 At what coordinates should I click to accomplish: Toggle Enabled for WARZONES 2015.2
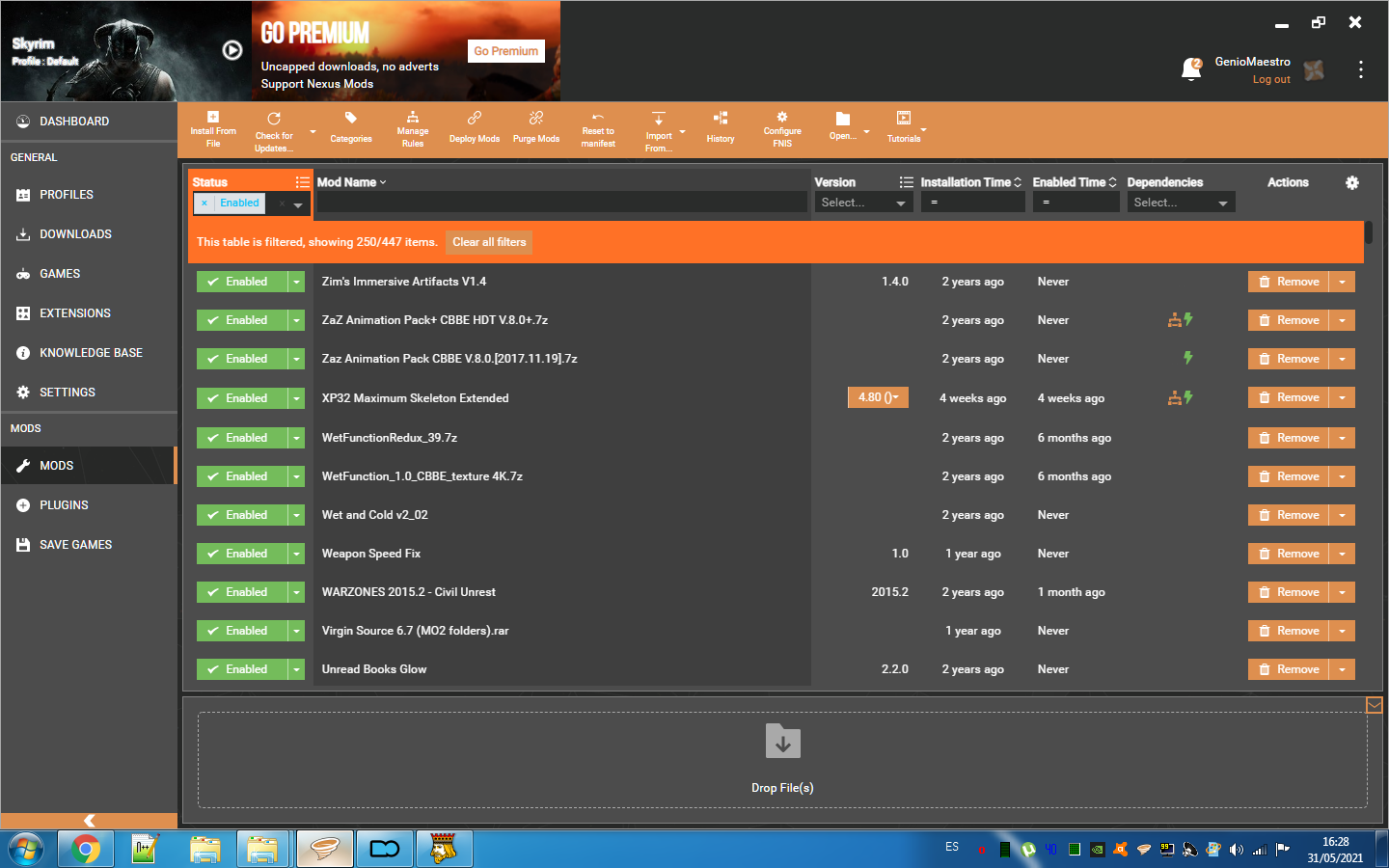(242, 592)
